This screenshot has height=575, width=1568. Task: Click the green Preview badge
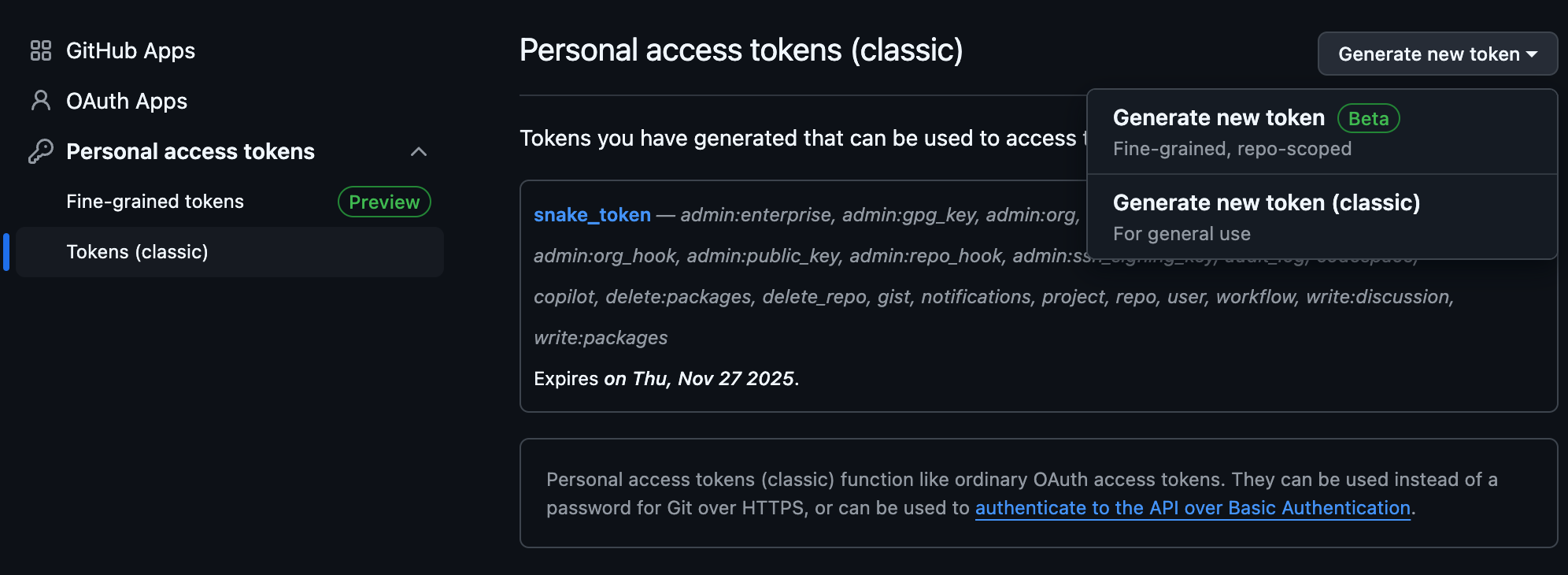point(384,202)
